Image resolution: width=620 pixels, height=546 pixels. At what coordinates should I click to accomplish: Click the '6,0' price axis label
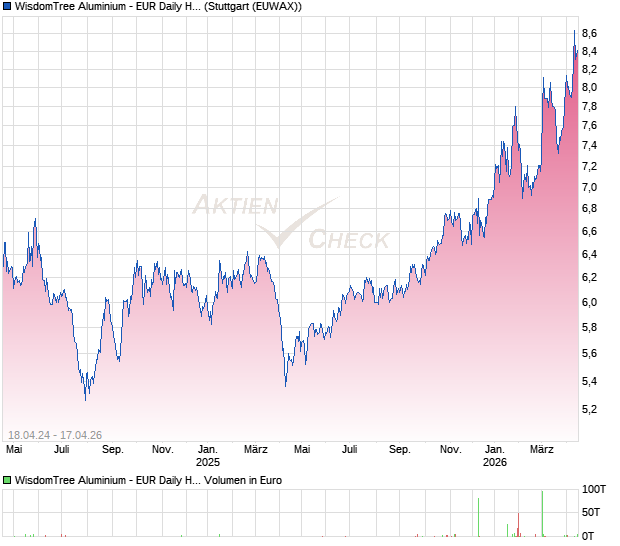click(x=589, y=302)
